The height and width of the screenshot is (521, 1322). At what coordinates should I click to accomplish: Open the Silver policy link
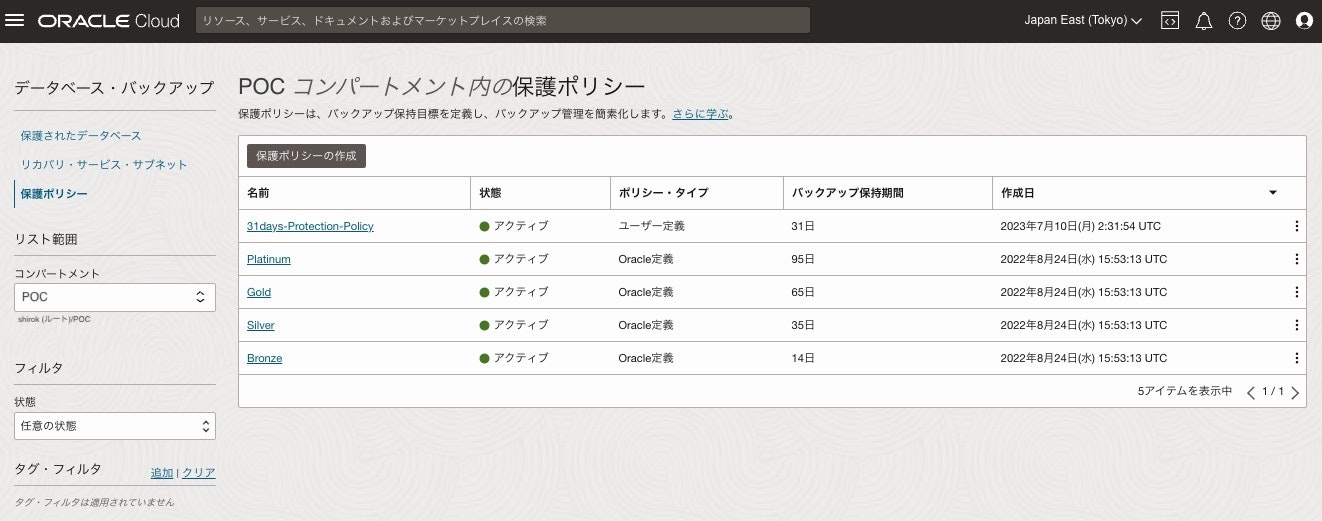click(x=261, y=325)
